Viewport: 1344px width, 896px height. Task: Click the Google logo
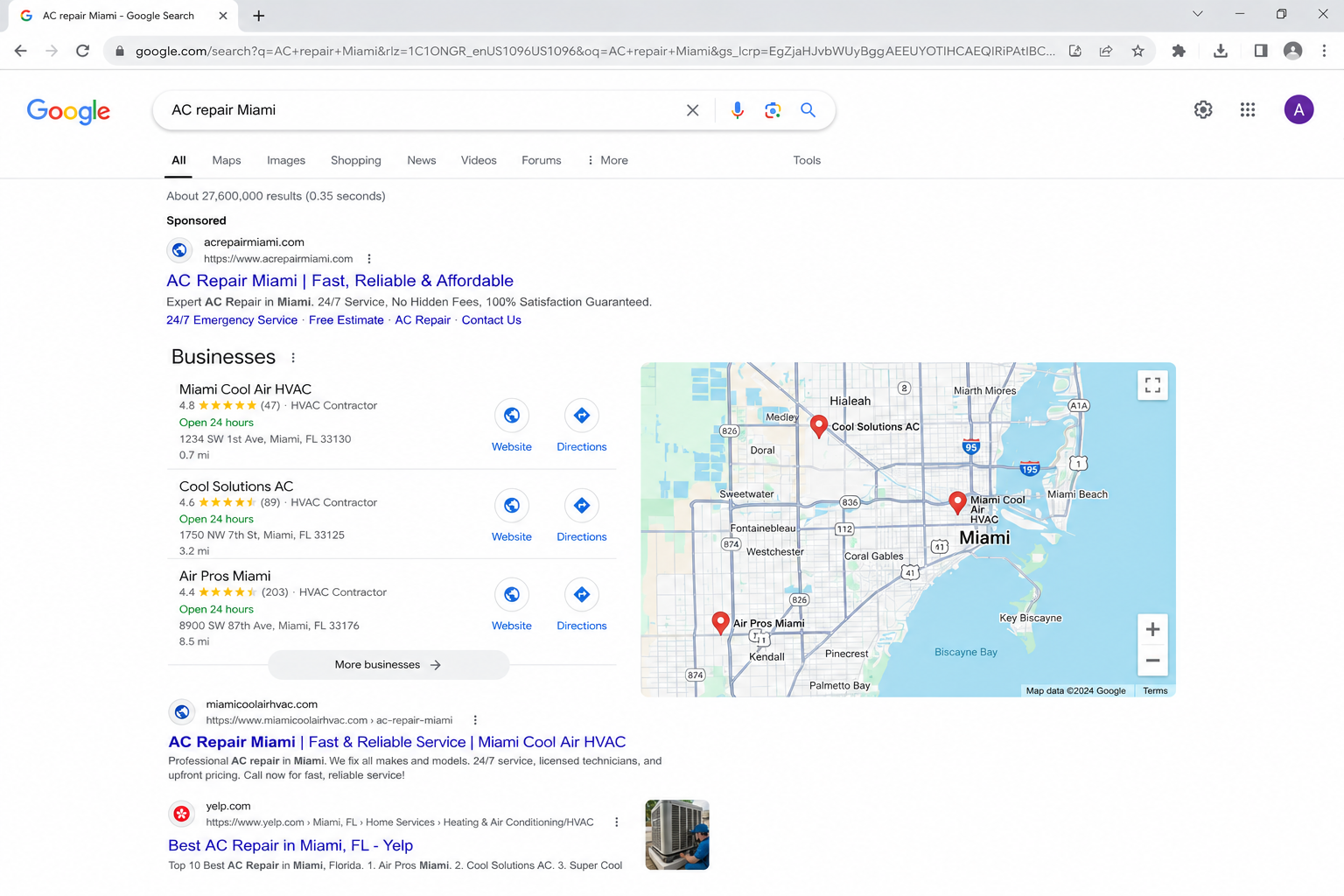pyautogui.click(x=68, y=111)
